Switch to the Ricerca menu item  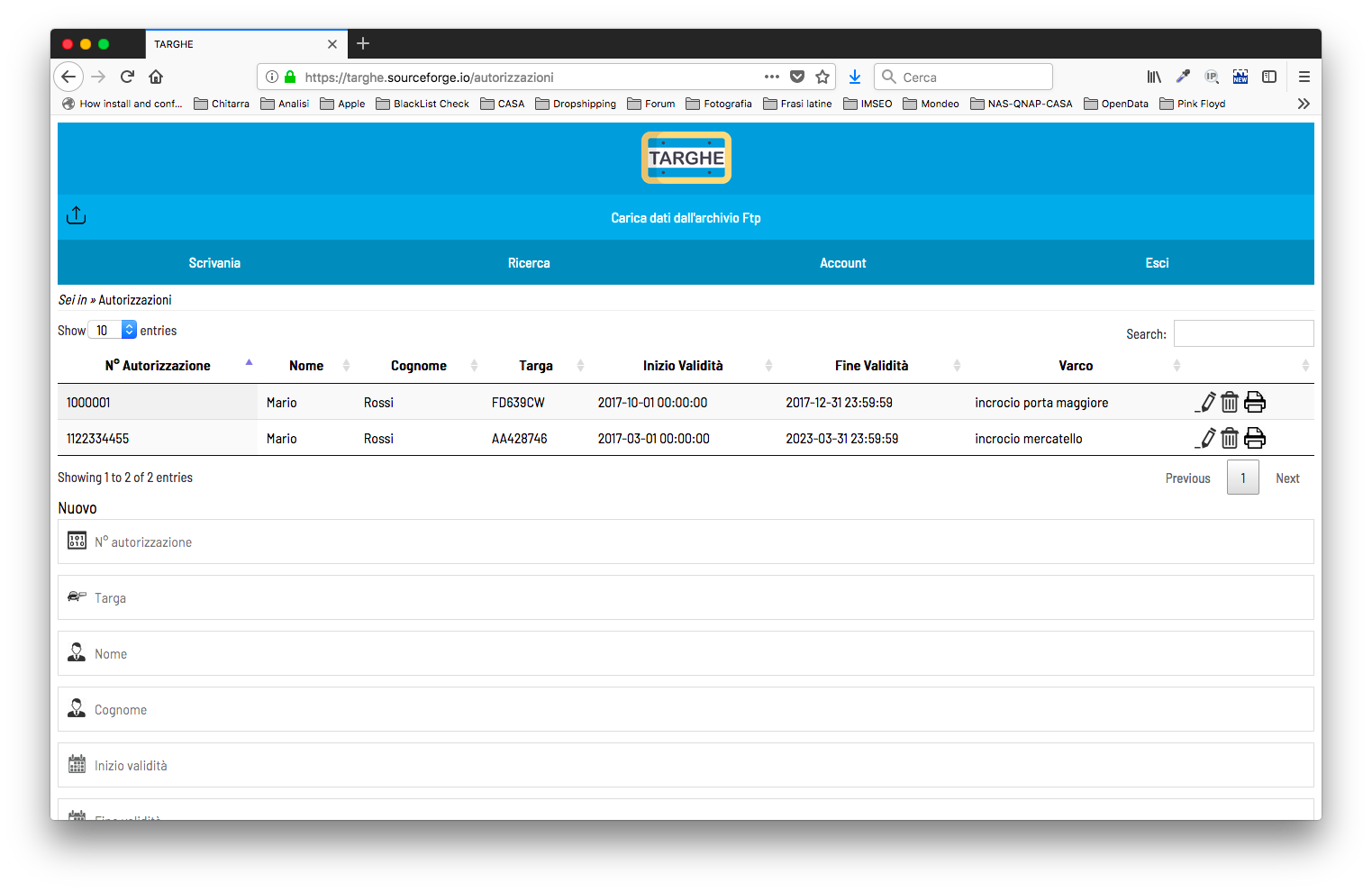528,262
